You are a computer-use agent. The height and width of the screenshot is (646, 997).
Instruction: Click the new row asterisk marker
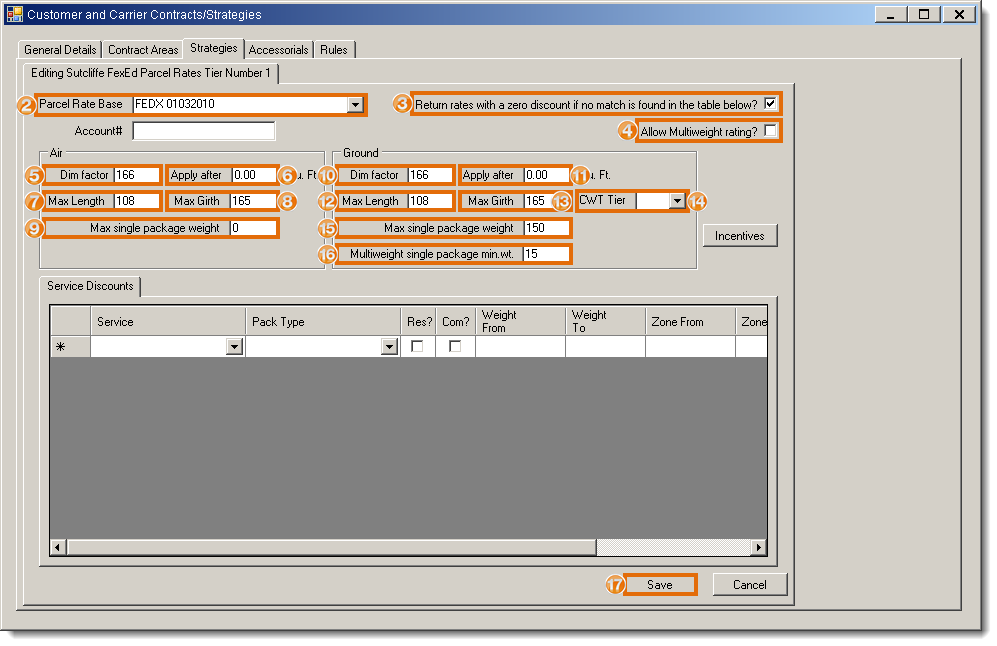tap(60, 346)
